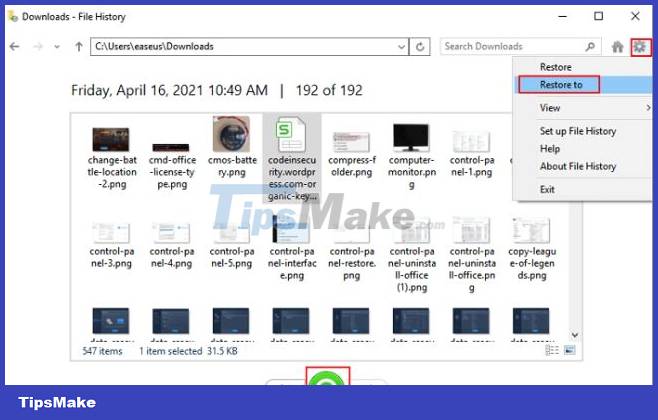Select About File History
Image resolution: width=658 pixels, height=420 pixels.
point(578,167)
